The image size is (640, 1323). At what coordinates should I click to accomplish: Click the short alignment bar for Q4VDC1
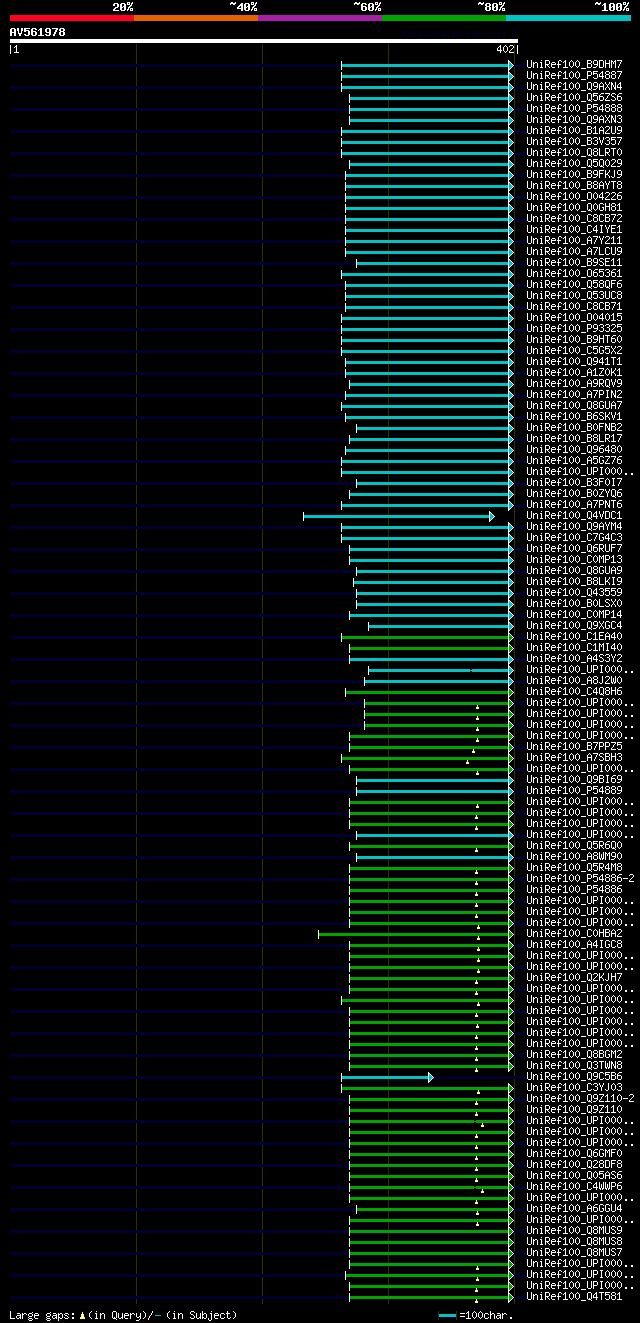[398, 516]
